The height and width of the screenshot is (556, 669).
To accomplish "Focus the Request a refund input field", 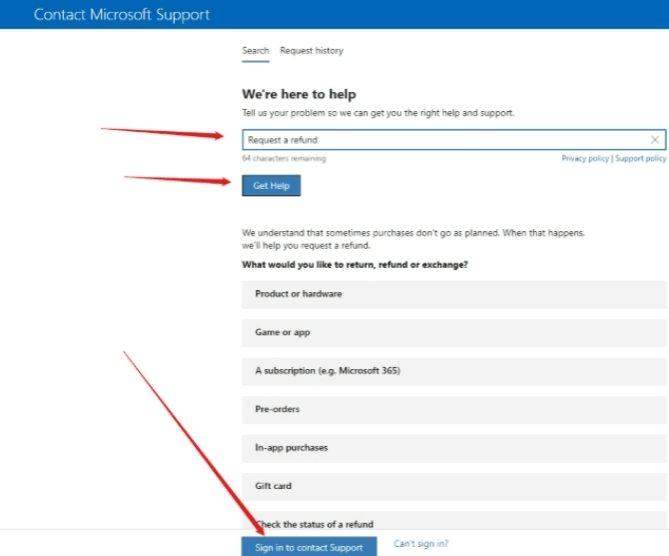I will [x=454, y=140].
